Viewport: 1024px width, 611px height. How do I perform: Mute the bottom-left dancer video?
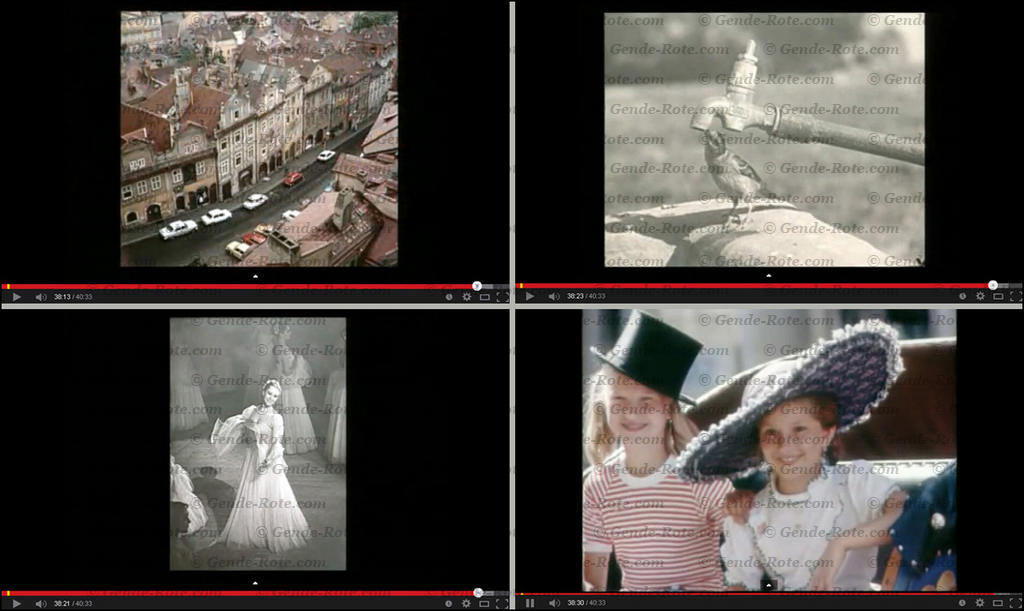point(41,603)
